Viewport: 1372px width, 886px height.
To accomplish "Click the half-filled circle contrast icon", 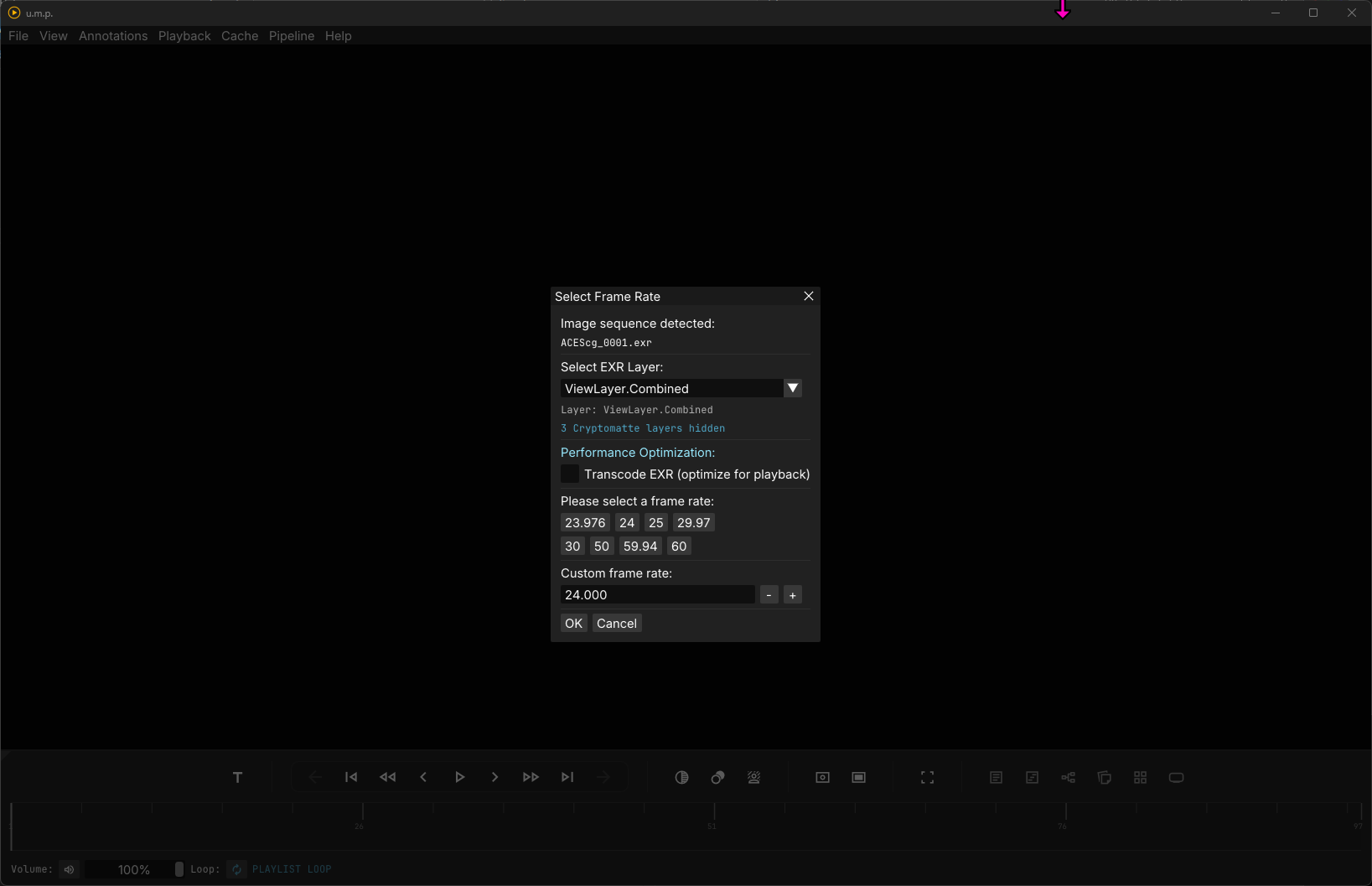I will (x=681, y=777).
